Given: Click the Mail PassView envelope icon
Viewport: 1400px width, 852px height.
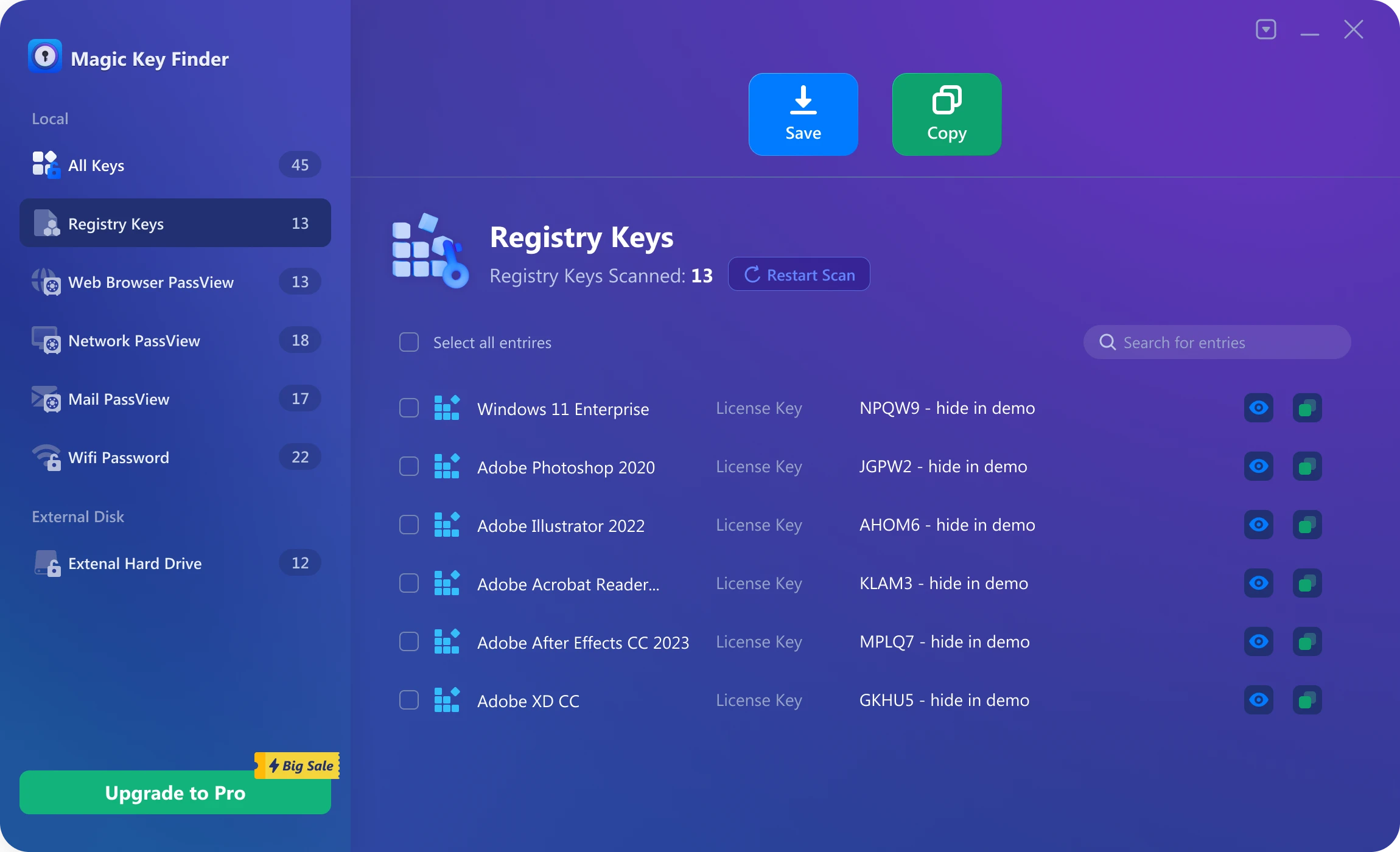Looking at the screenshot, I should [46, 399].
